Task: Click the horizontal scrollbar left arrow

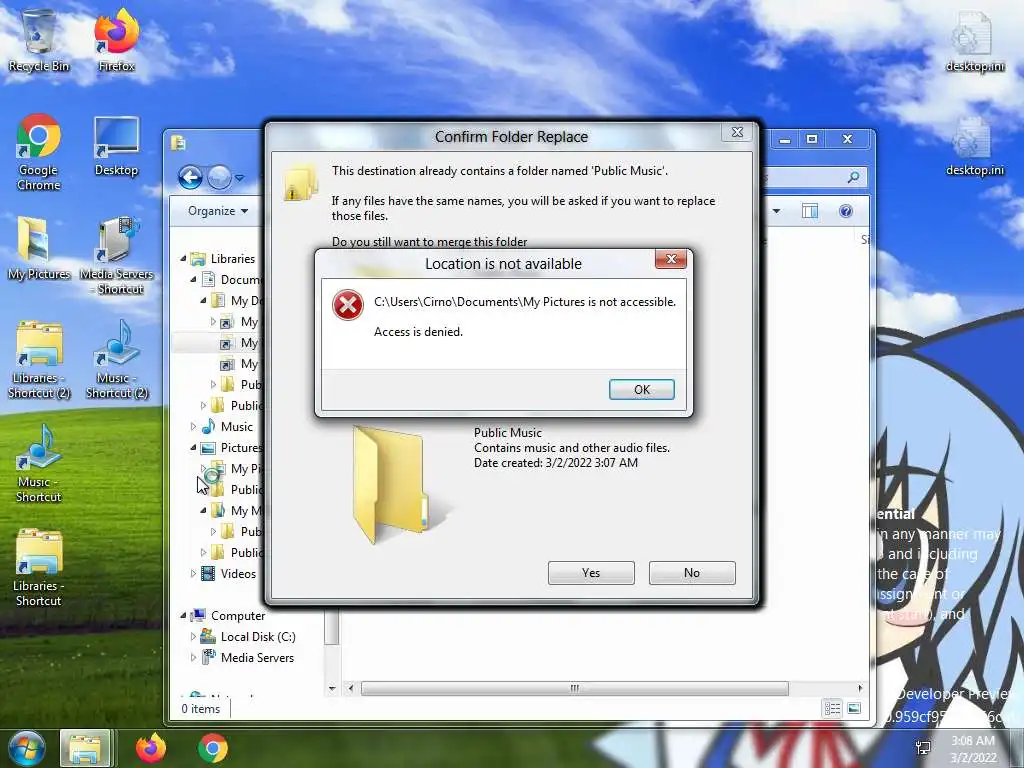Action: pos(351,688)
